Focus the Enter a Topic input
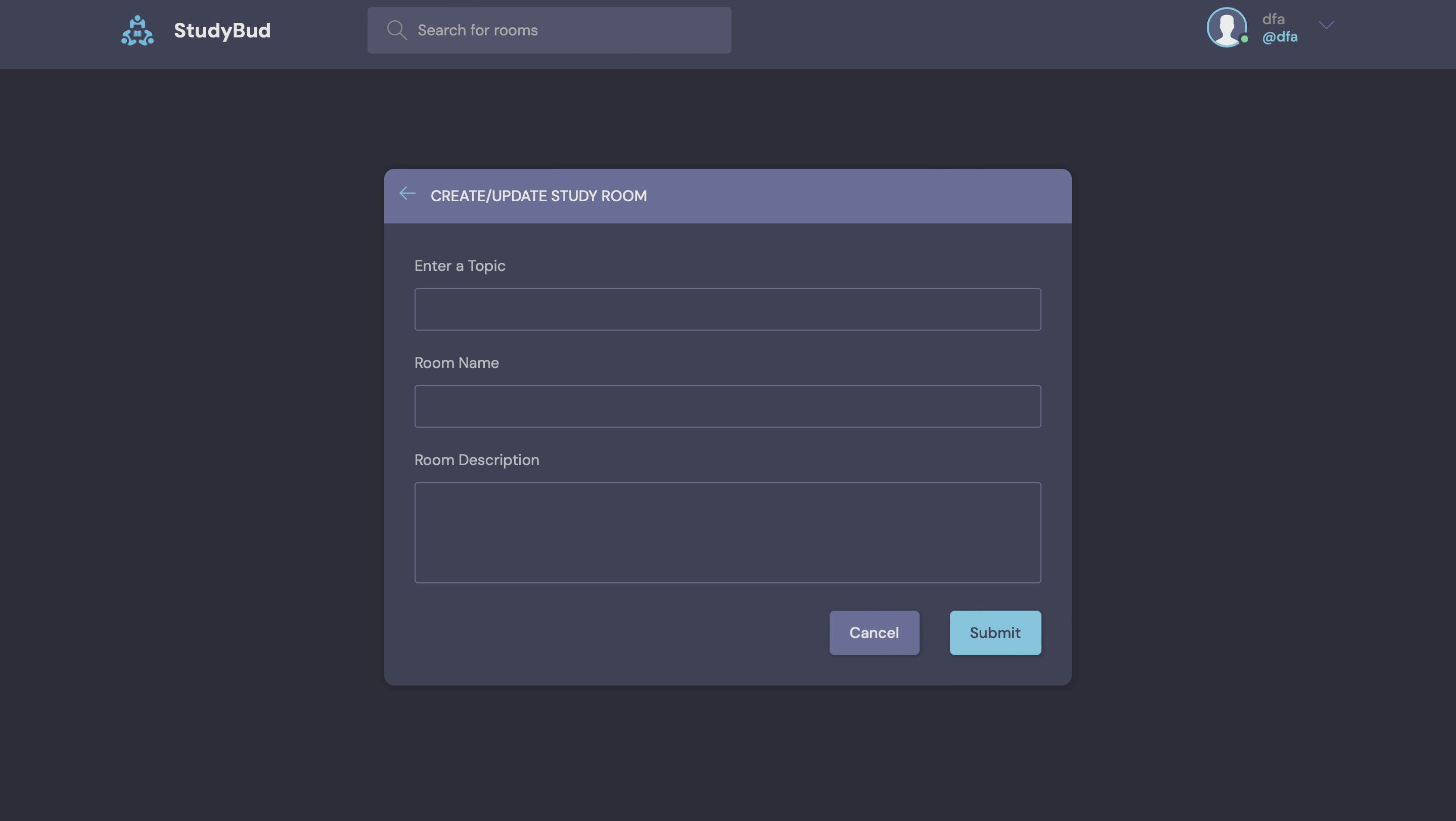The width and height of the screenshot is (1456, 821). click(x=727, y=309)
